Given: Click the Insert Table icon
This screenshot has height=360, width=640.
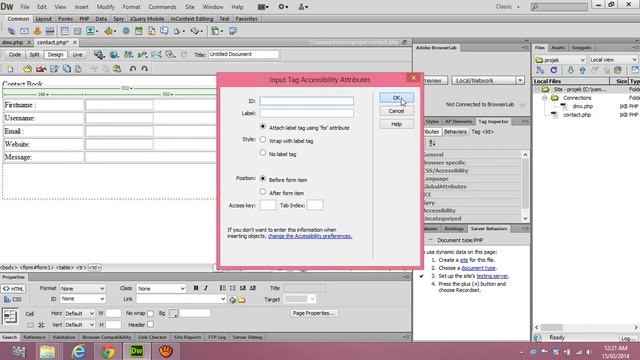Looking at the screenshot, I should pos(64,31).
